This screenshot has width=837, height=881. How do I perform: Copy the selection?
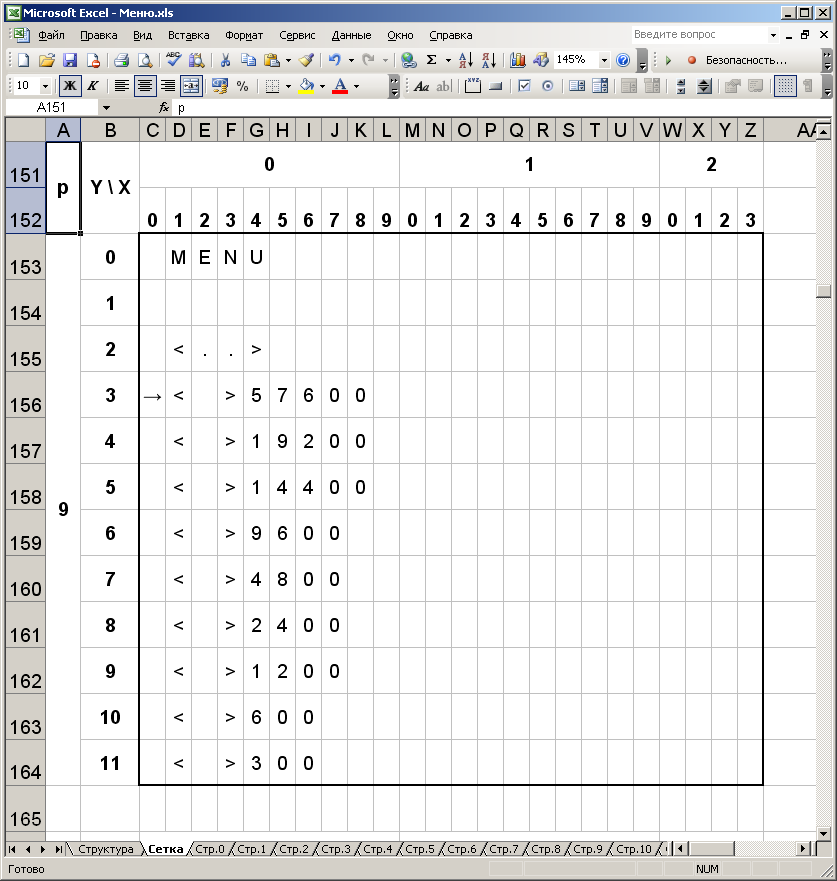pos(248,60)
